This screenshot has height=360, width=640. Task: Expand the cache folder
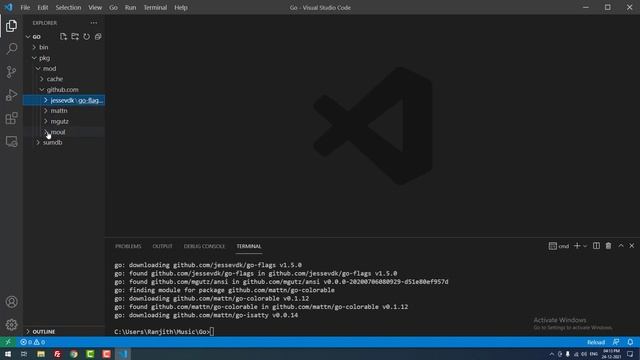(63, 79)
